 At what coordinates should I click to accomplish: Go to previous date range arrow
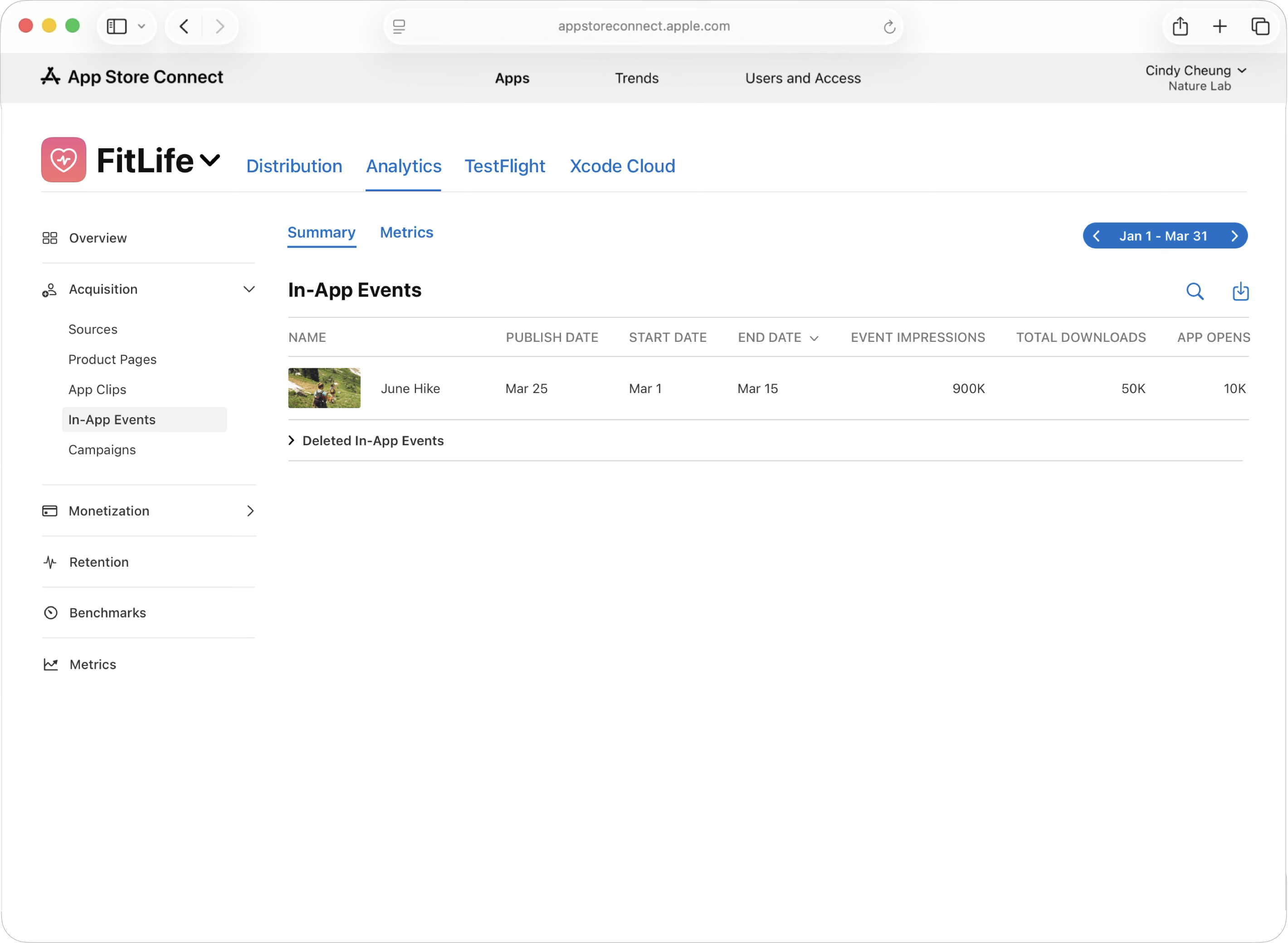(1096, 236)
